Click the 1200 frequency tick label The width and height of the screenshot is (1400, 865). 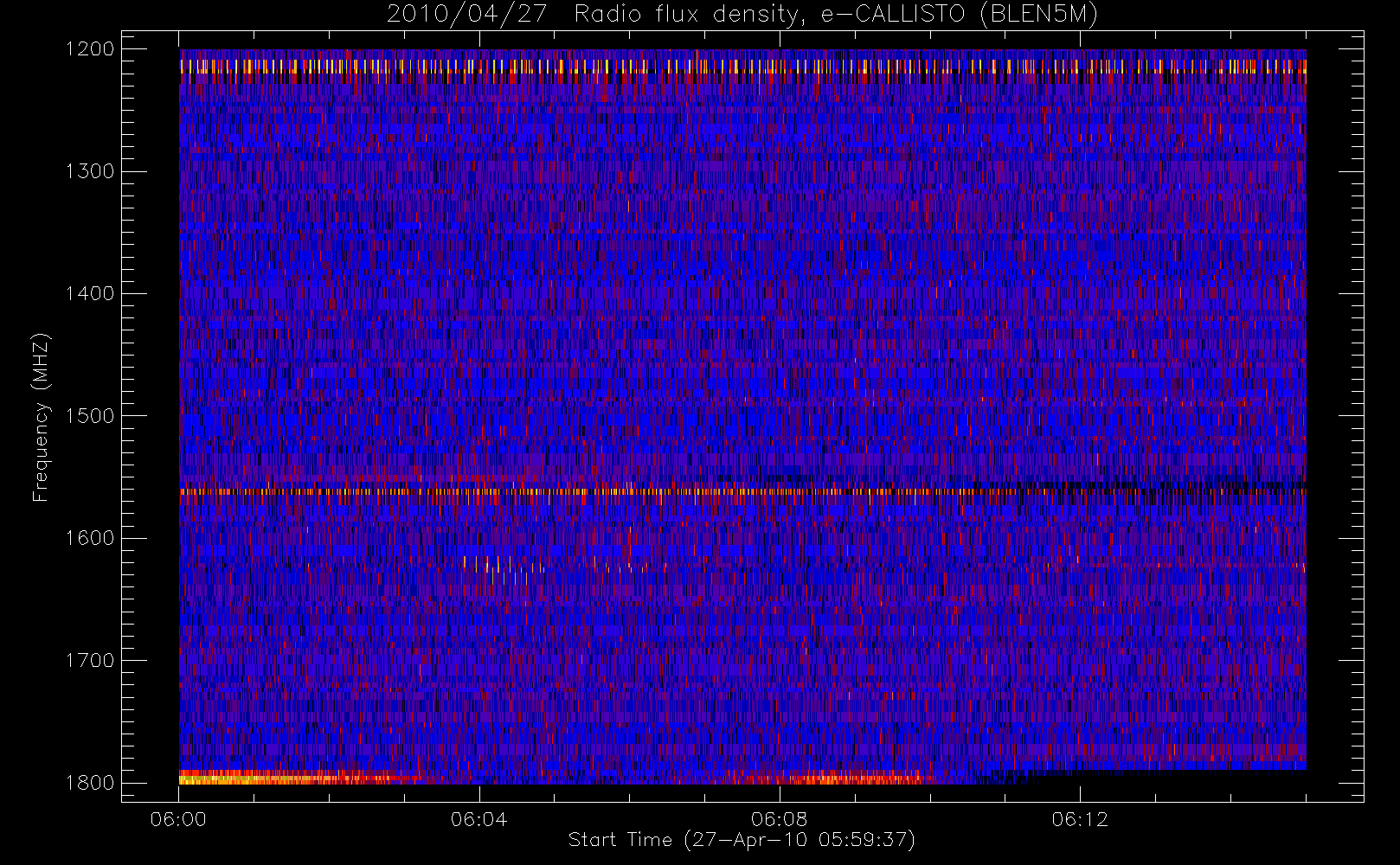coord(90,49)
